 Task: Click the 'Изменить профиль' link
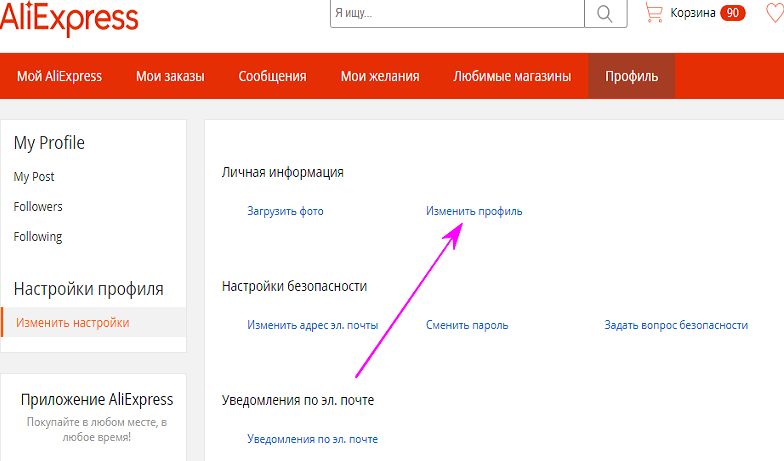pos(474,211)
